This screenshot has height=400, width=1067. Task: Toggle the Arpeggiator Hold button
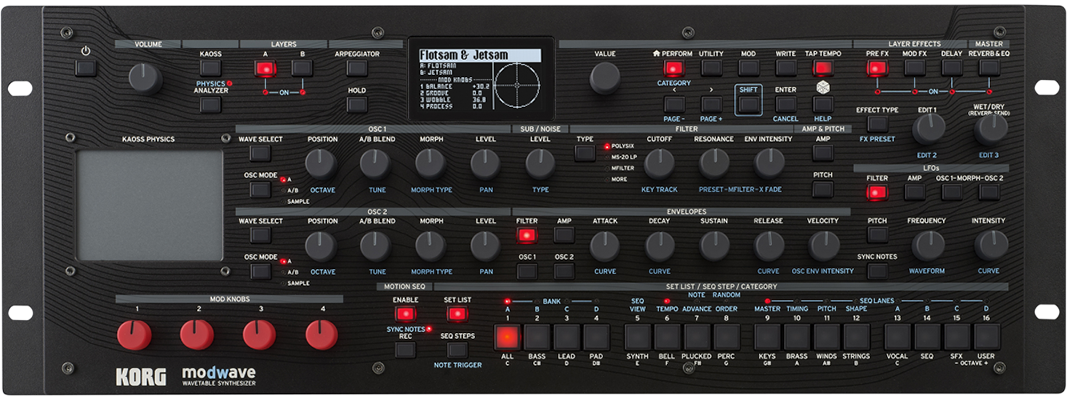coord(357,104)
